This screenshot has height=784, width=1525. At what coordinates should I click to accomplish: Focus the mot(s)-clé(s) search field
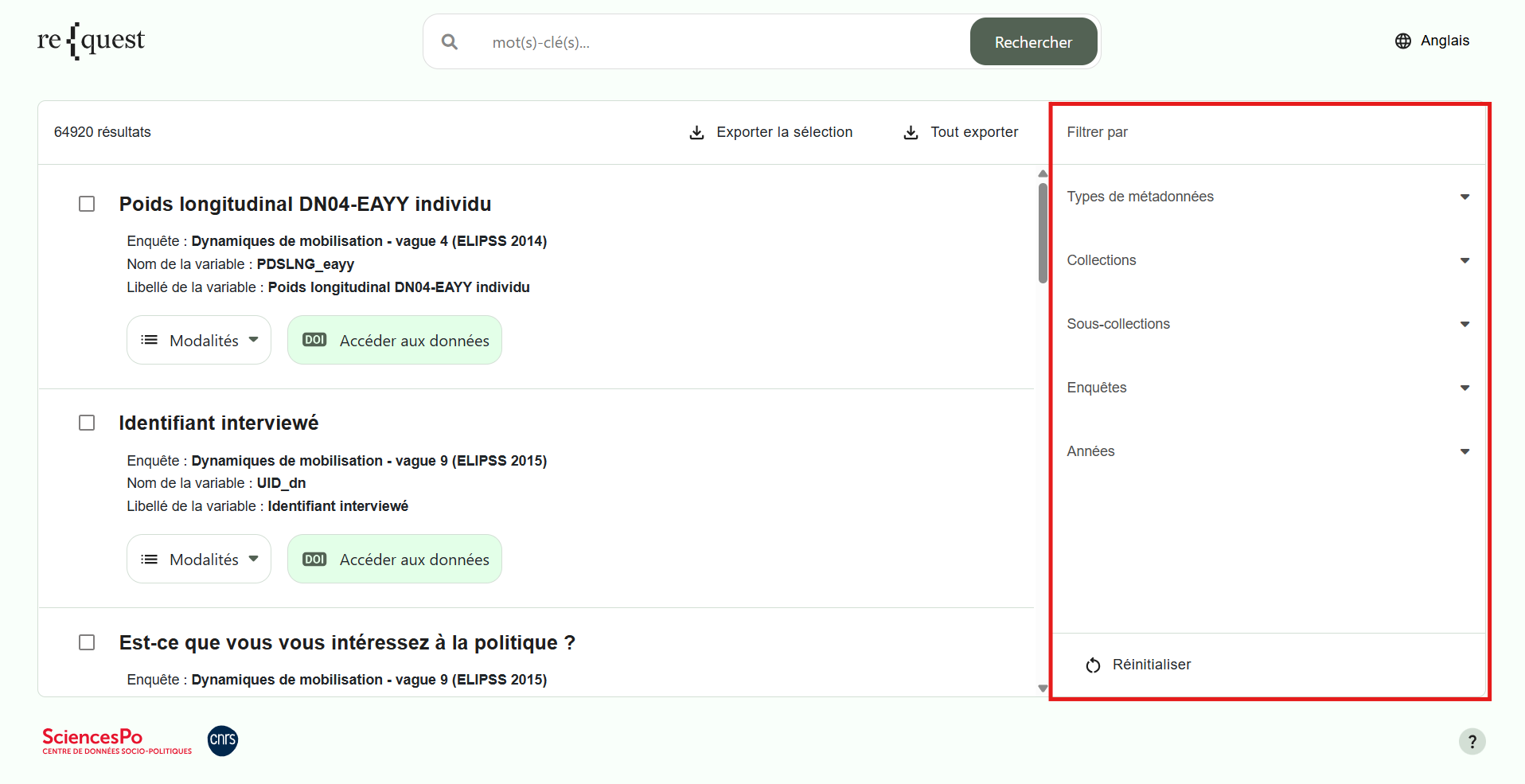[716, 42]
